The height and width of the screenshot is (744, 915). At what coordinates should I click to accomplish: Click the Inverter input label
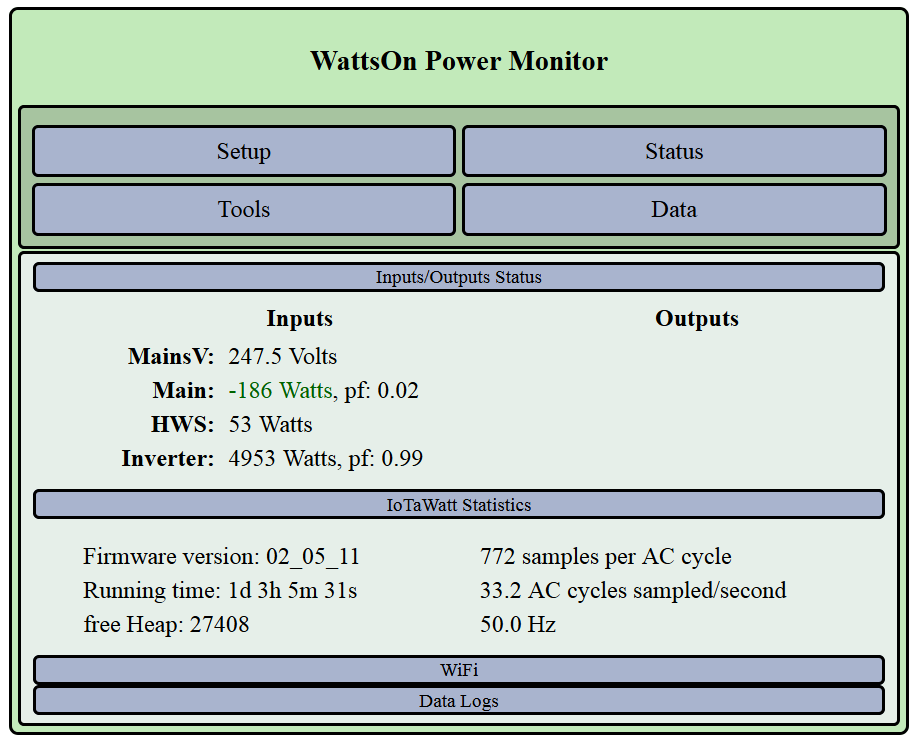click(168, 459)
